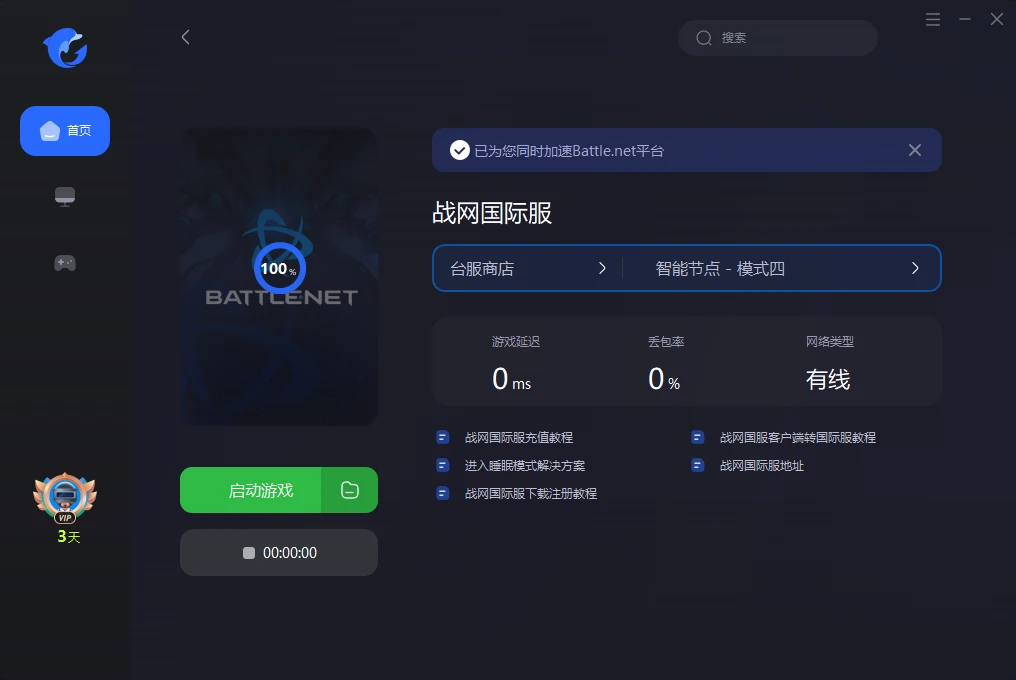Viewport: 1016px width, 680px height.
Task: Click the 100% acceleration progress ring
Action: (x=278, y=268)
